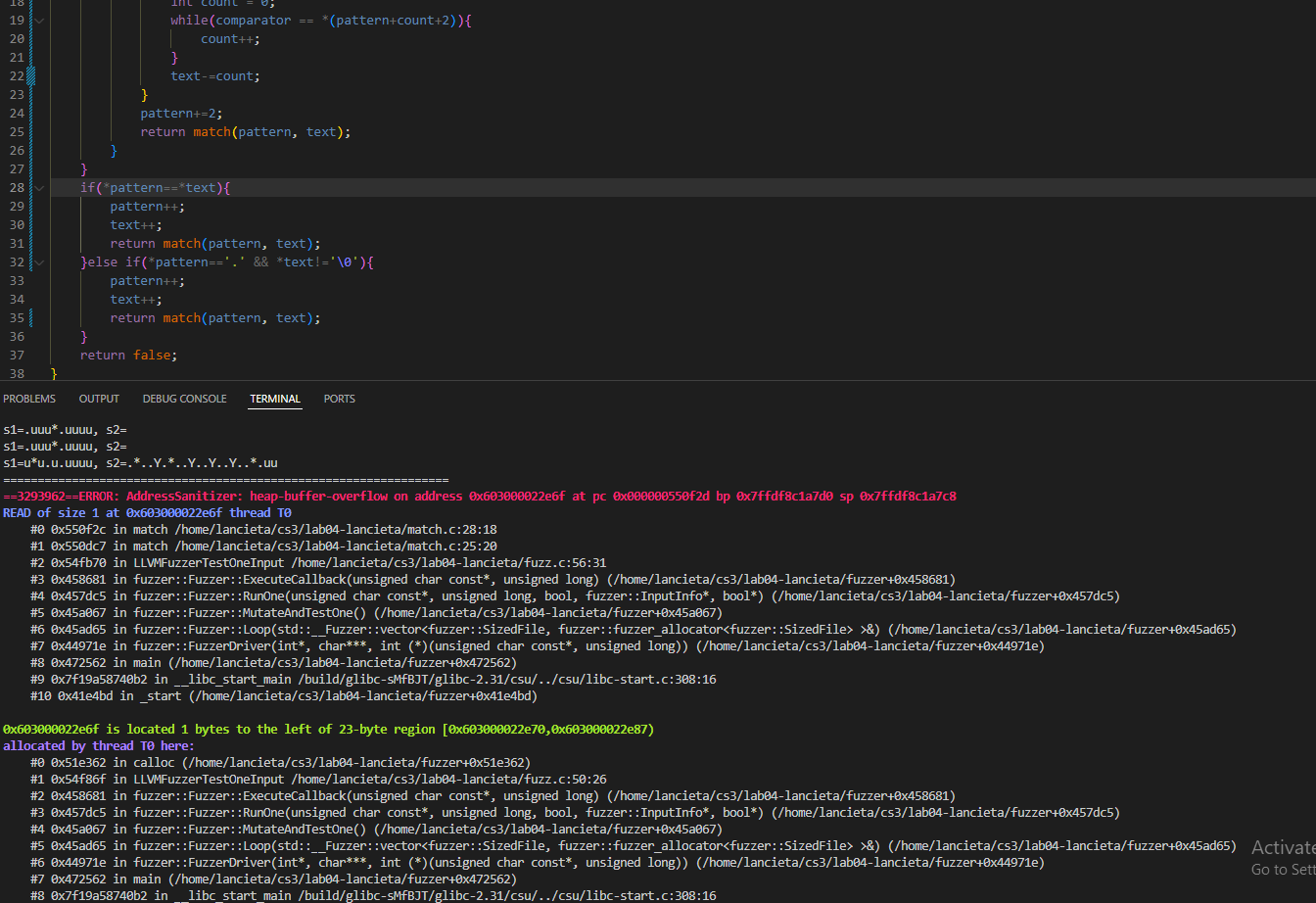The width and height of the screenshot is (1316, 903).
Task: Click the red AddressSanitizer error line
Action: (x=480, y=497)
